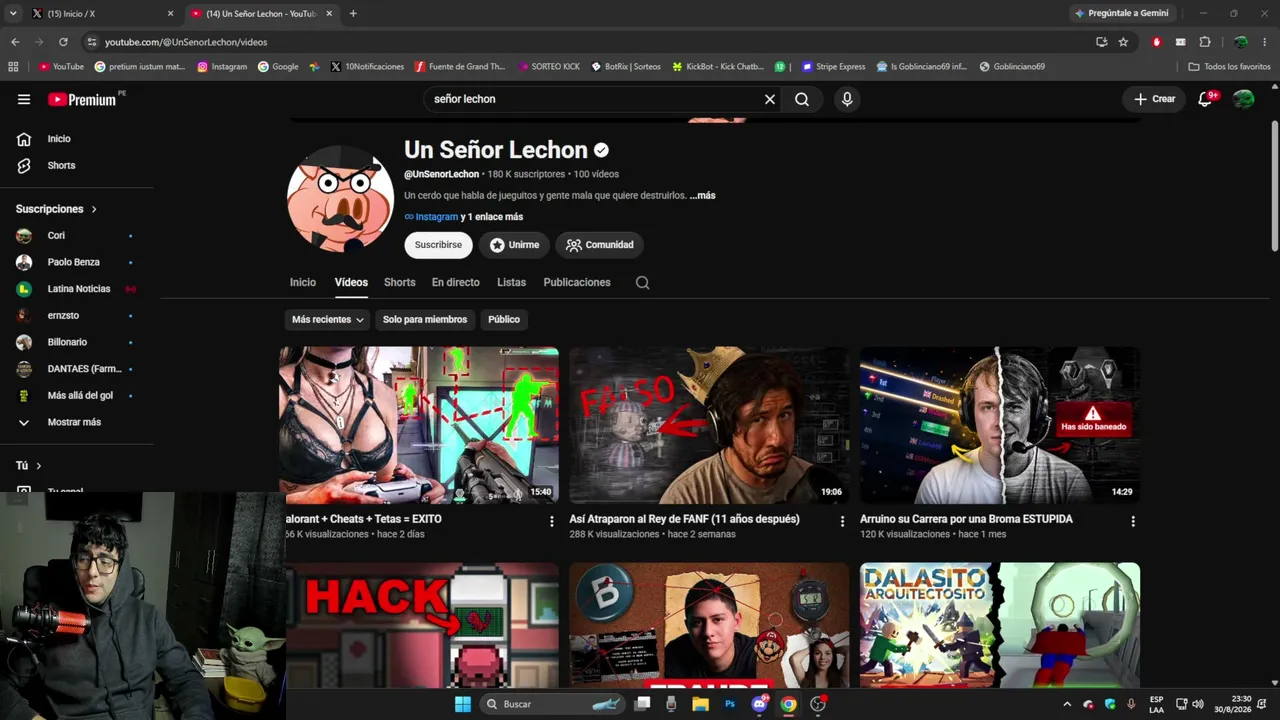Viewport: 1280px width, 720px height.
Task: Open options for the Rey de FANF video
Action: pos(842,521)
